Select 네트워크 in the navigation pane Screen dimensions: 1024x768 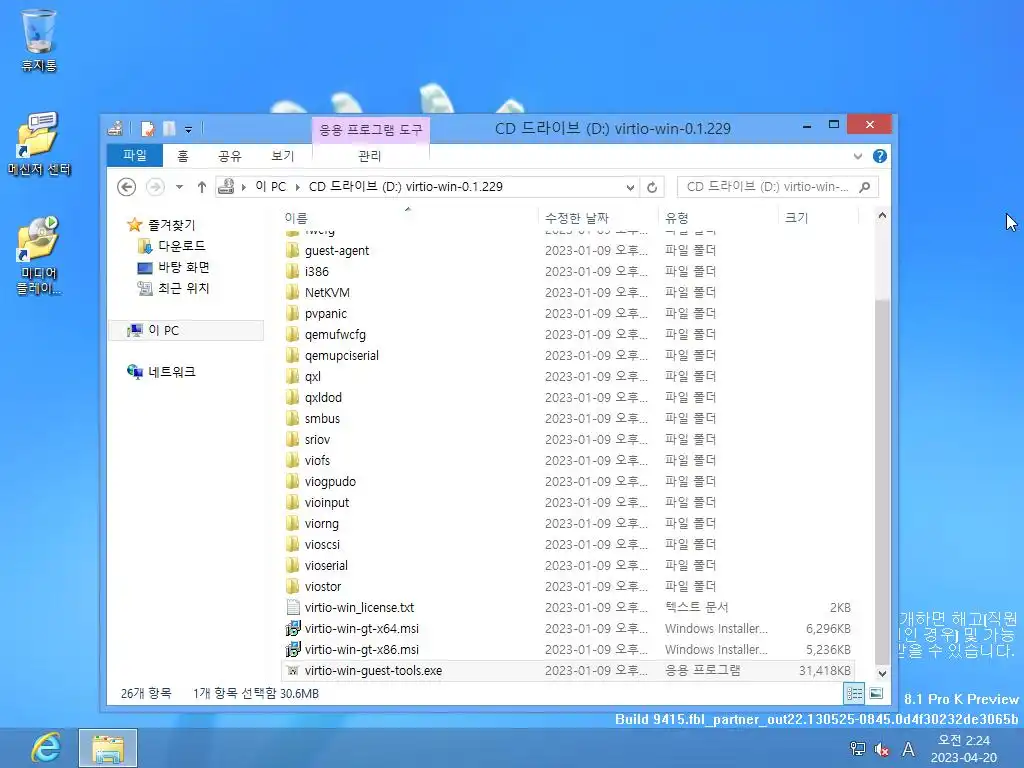(x=171, y=372)
